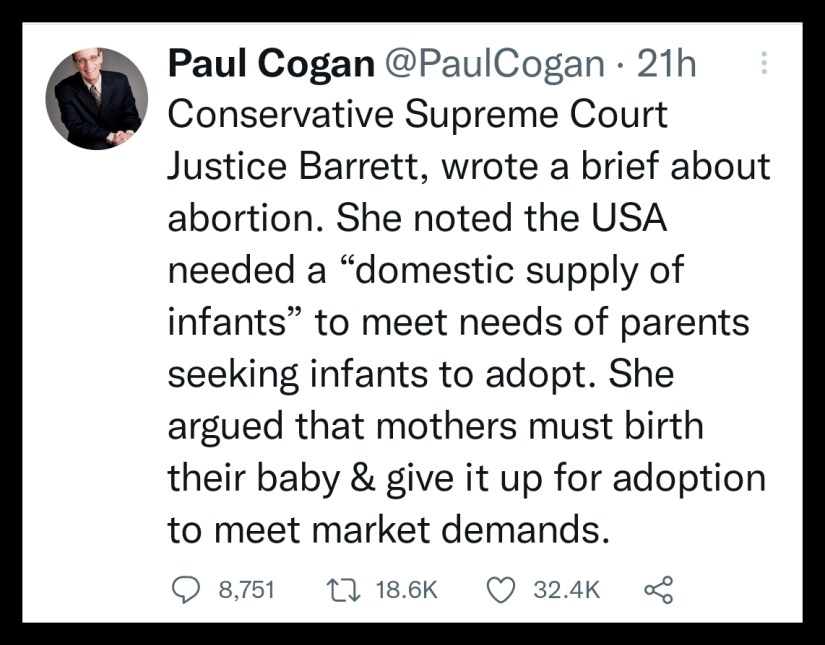
Task: Click the last line "to meet market demands."
Action: (388, 530)
